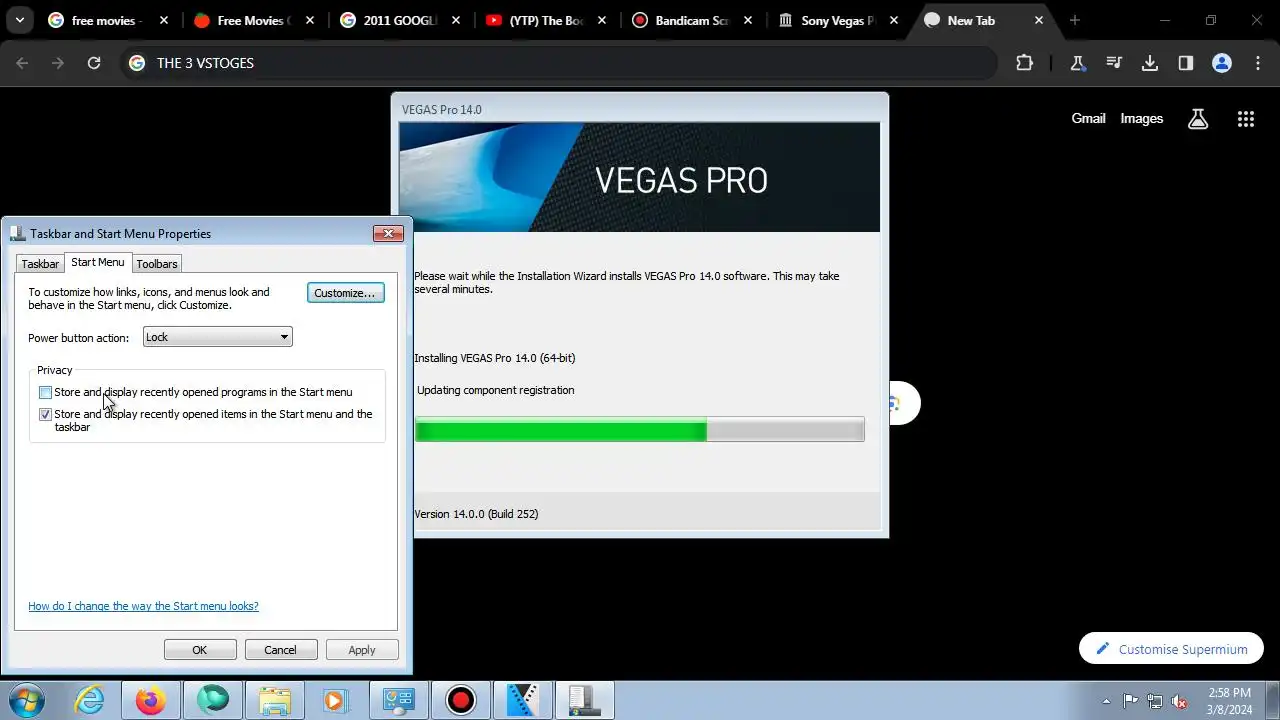Show hidden system tray icons arrow
Viewport: 1280px width, 720px height.
pos(1106,701)
